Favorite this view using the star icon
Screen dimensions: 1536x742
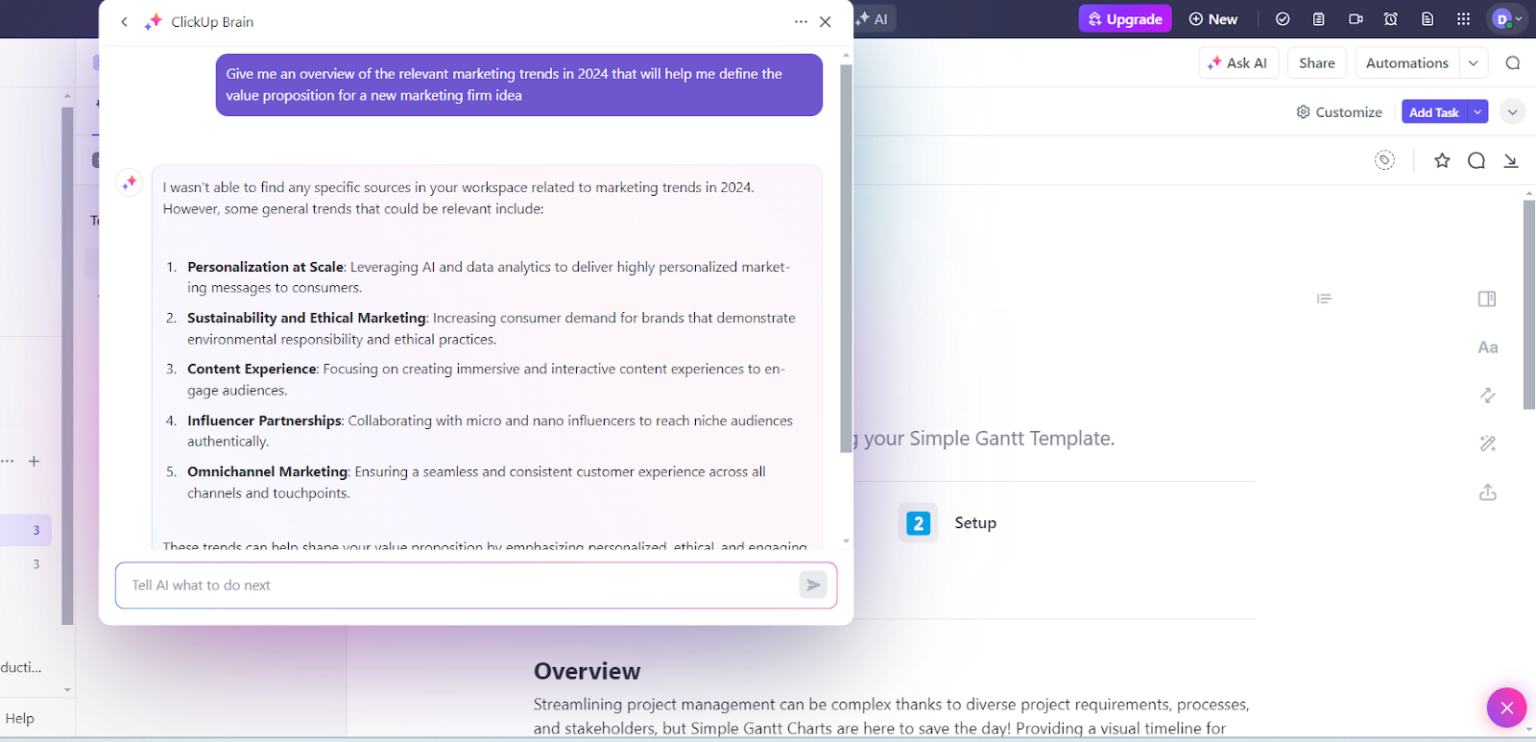(1441, 160)
